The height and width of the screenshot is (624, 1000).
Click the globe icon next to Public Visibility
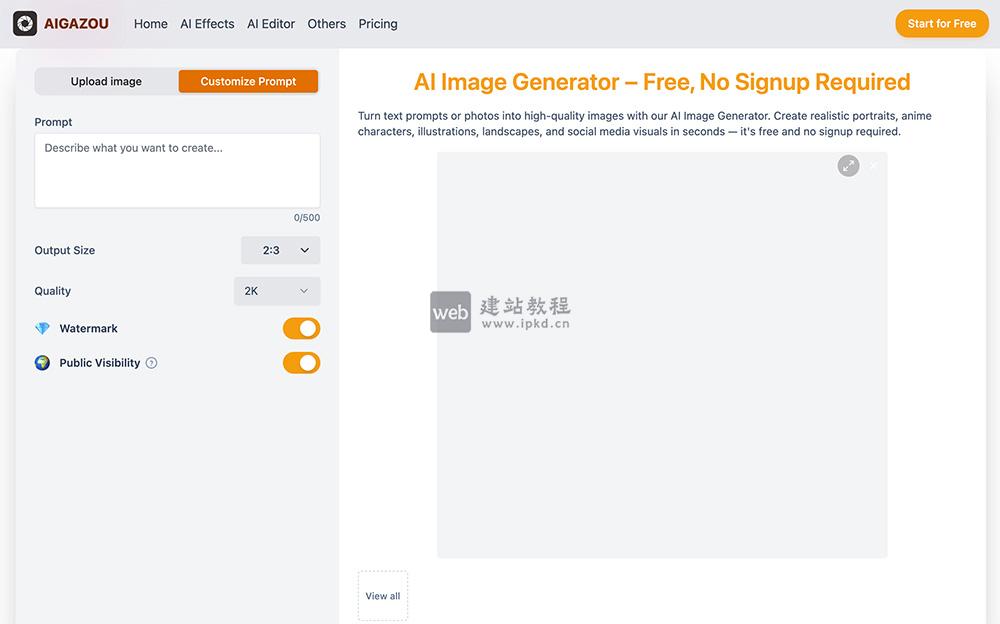pos(42,363)
